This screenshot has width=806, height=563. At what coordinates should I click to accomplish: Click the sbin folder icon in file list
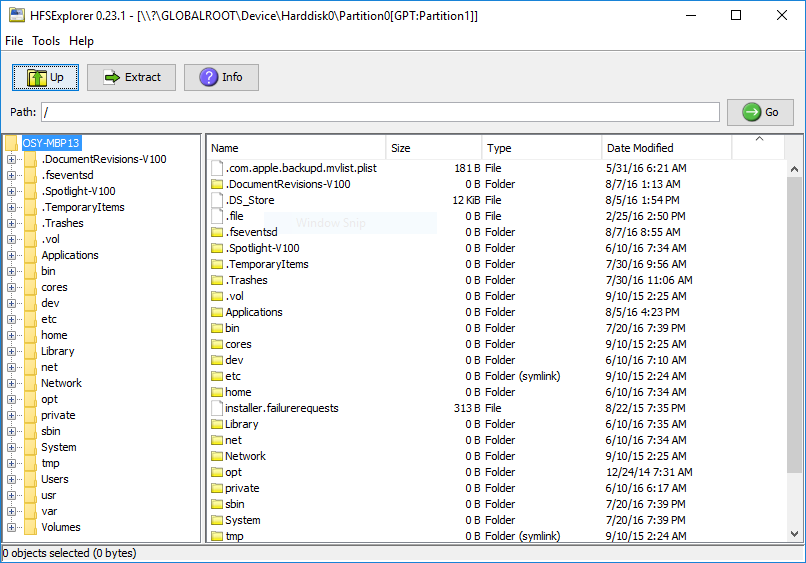(x=217, y=504)
